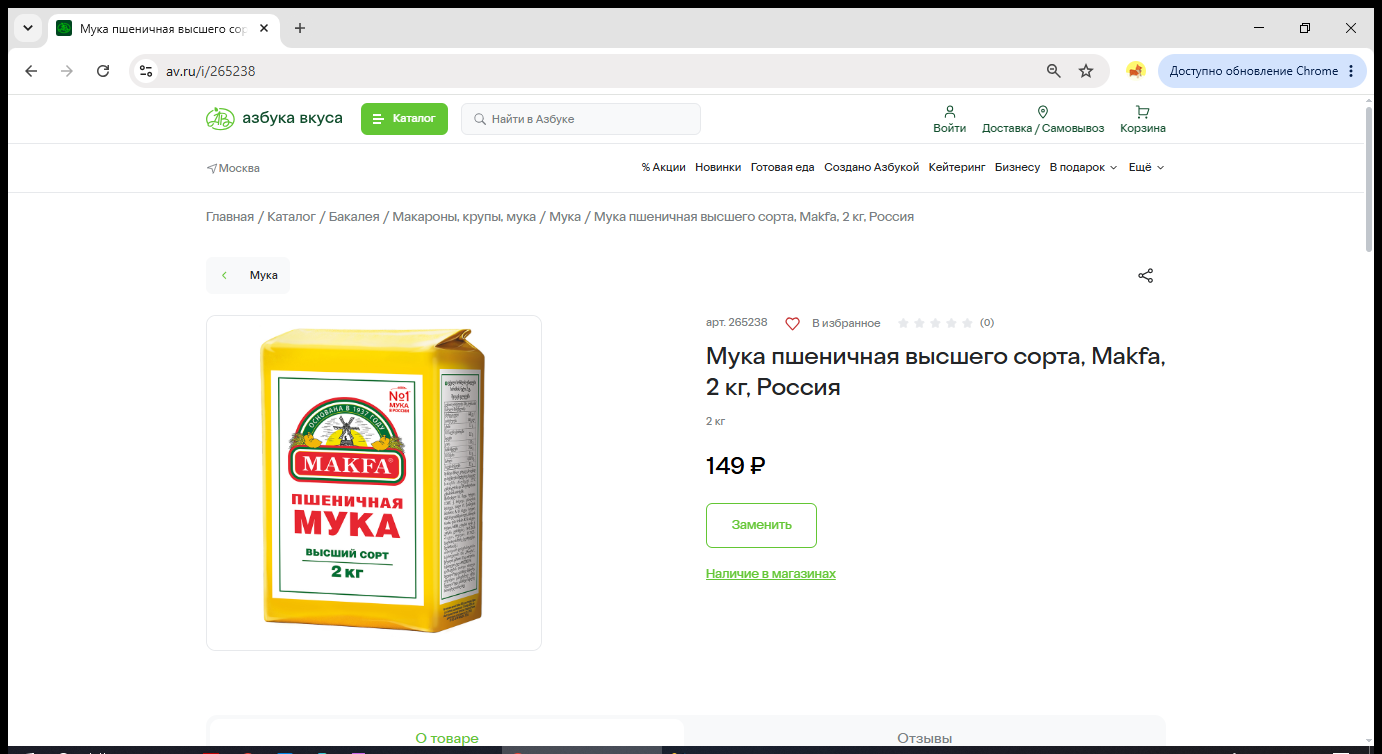Click the vertical page scrollbar

tap(1369, 178)
